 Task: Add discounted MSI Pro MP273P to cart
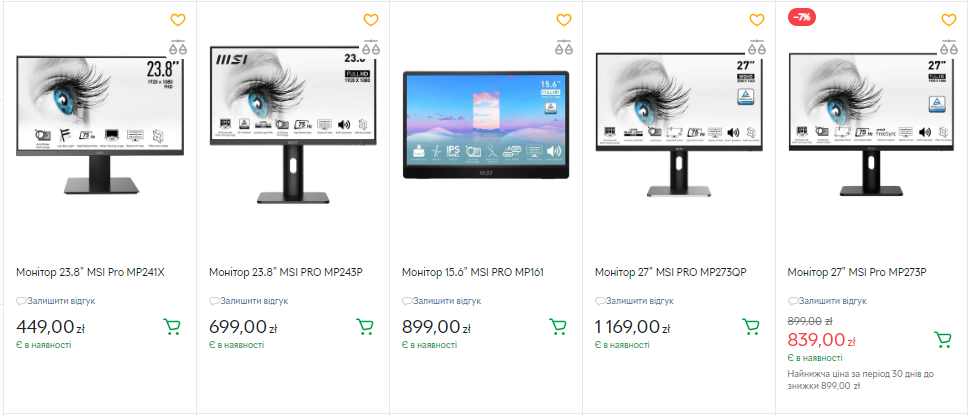pyautogui.click(x=943, y=340)
